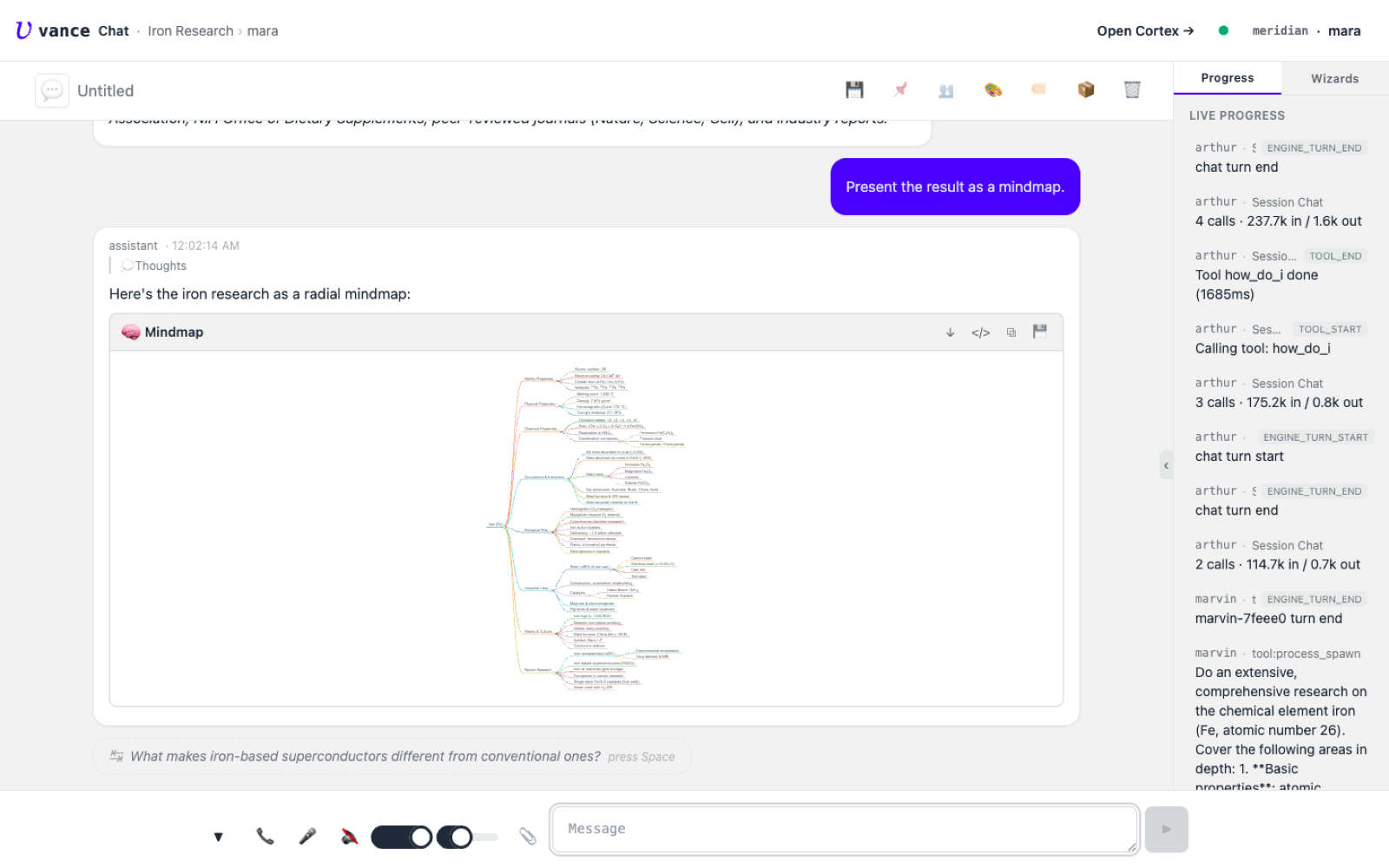1389x868 pixels.
Task: Adjust the second slider beside the paperclip
Action: pyautogui.click(x=468, y=837)
